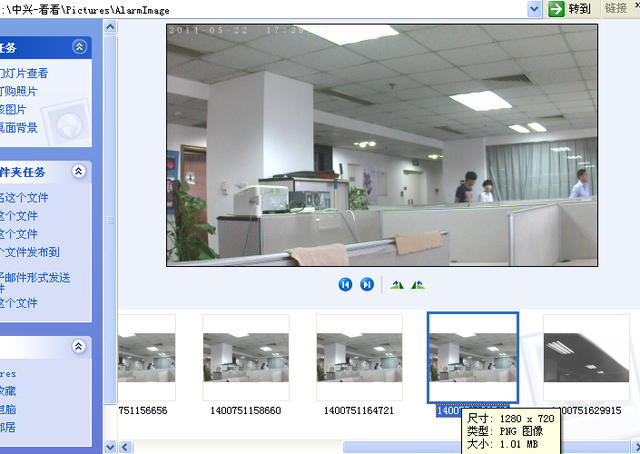Select the partially visible thumbnail ending 751156656
This screenshot has height=454, width=640.
tap(146, 357)
